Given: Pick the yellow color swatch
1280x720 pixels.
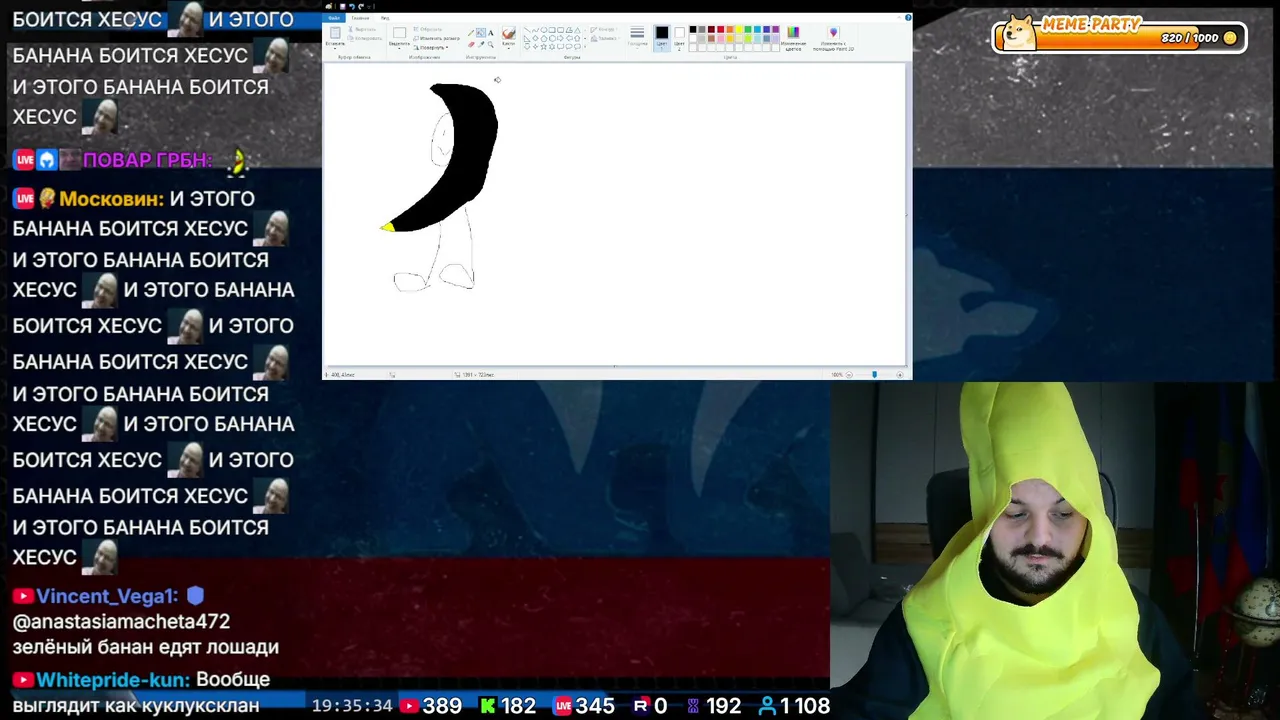Looking at the screenshot, I should coord(739,30).
